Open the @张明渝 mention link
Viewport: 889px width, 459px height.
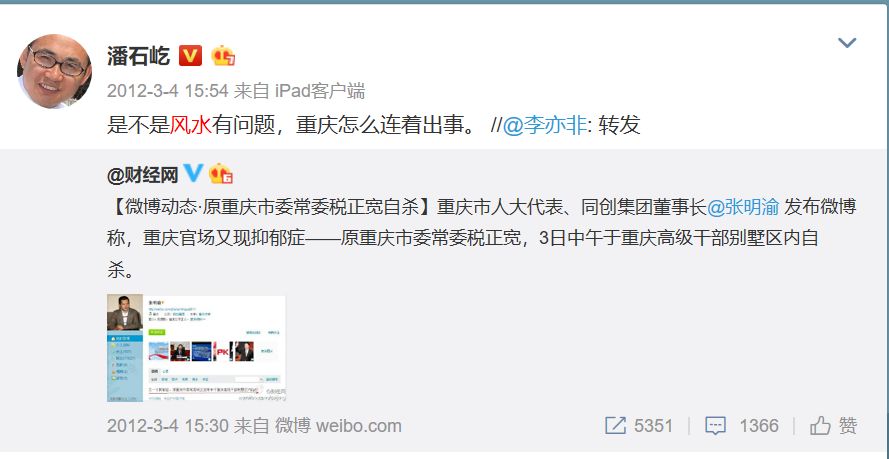(743, 207)
